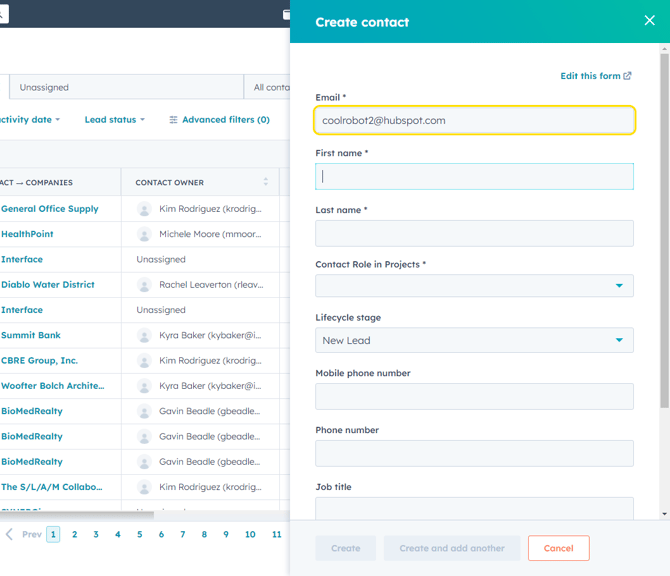
Task: Switch to the Unassigned tab
Action: tap(44, 88)
